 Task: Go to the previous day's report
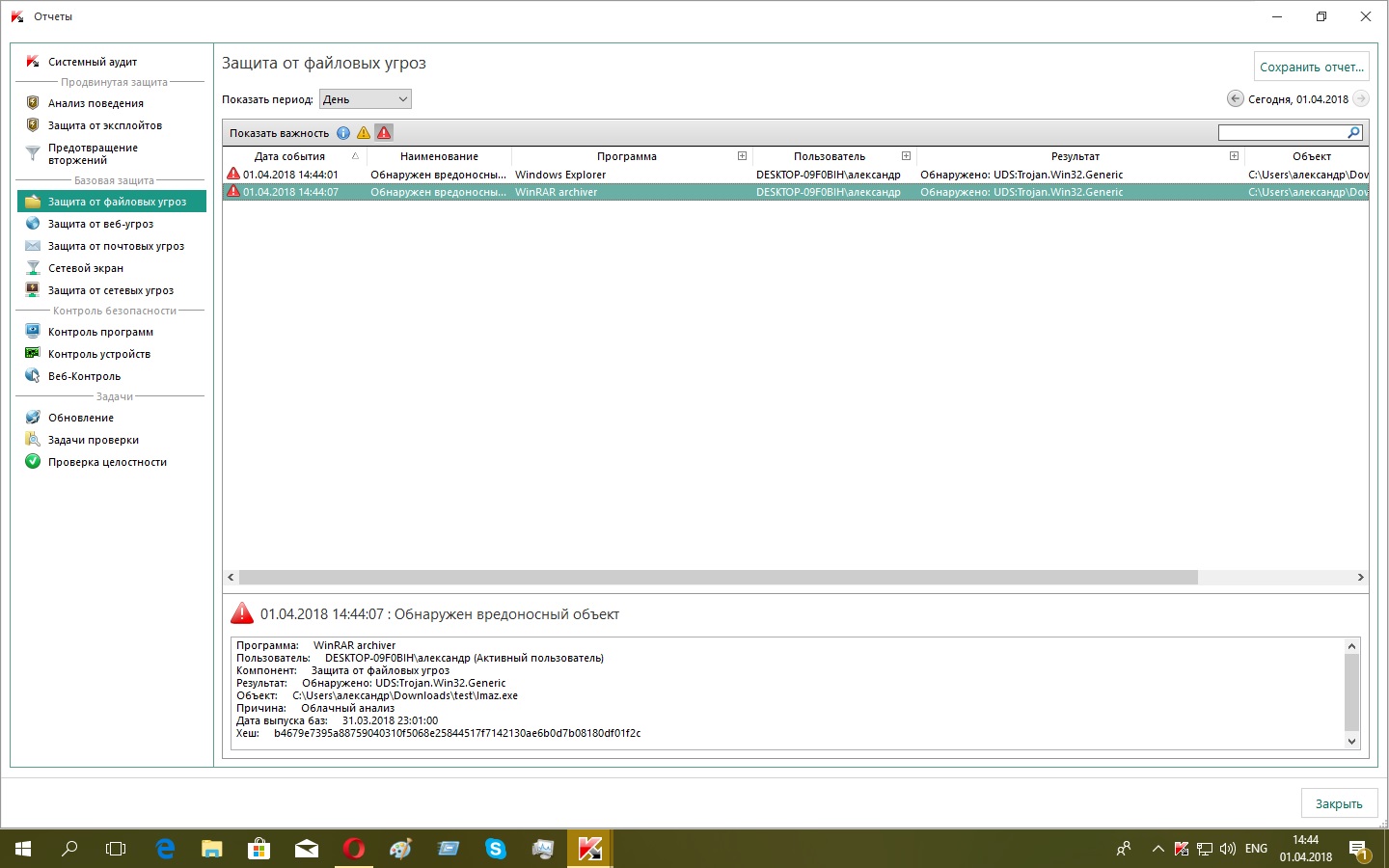[x=1236, y=98]
